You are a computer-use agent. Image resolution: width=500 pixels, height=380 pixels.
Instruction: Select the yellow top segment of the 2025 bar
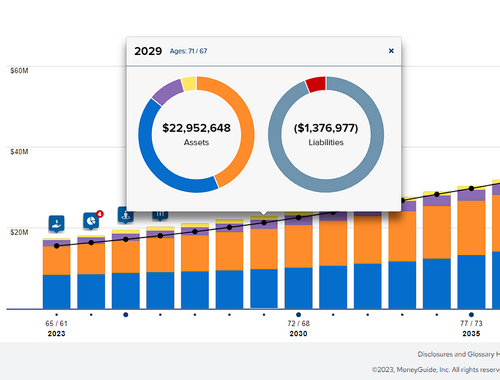click(x=126, y=231)
